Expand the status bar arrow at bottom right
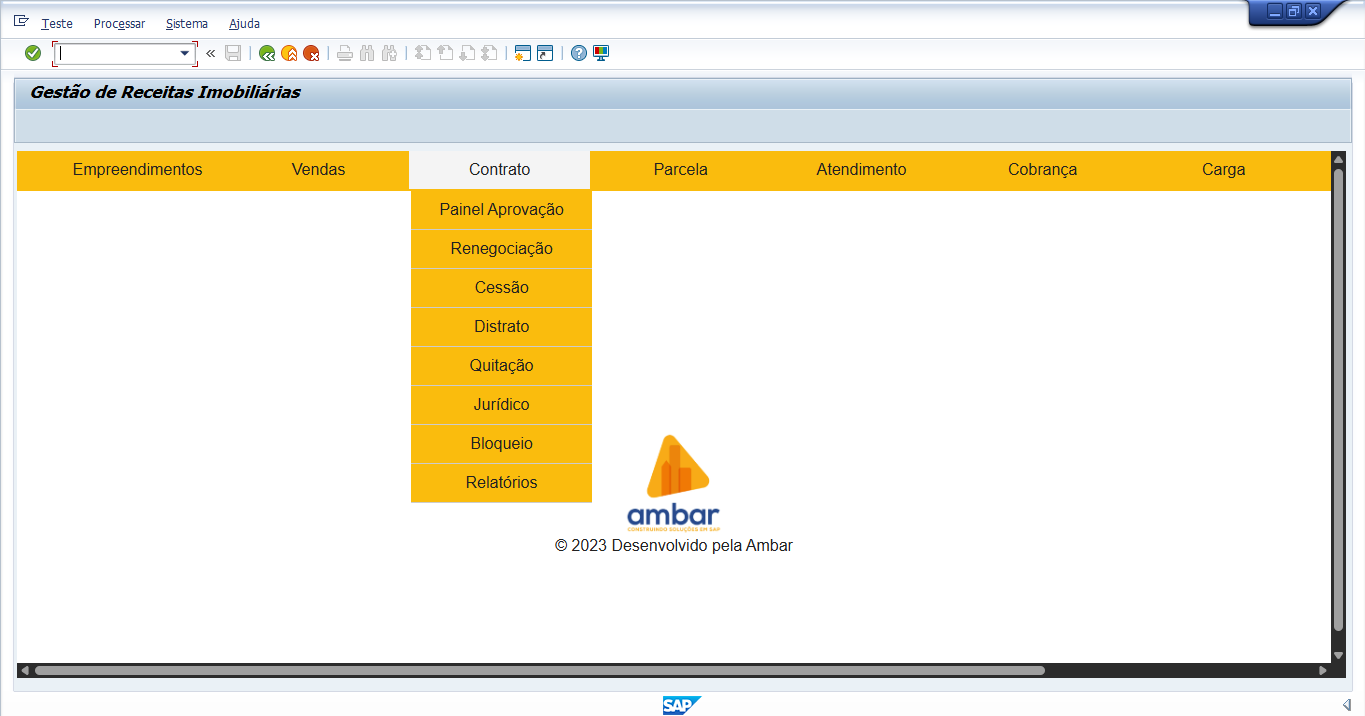The width and height of the screenshot is (1365, 716). [1346, 705]
